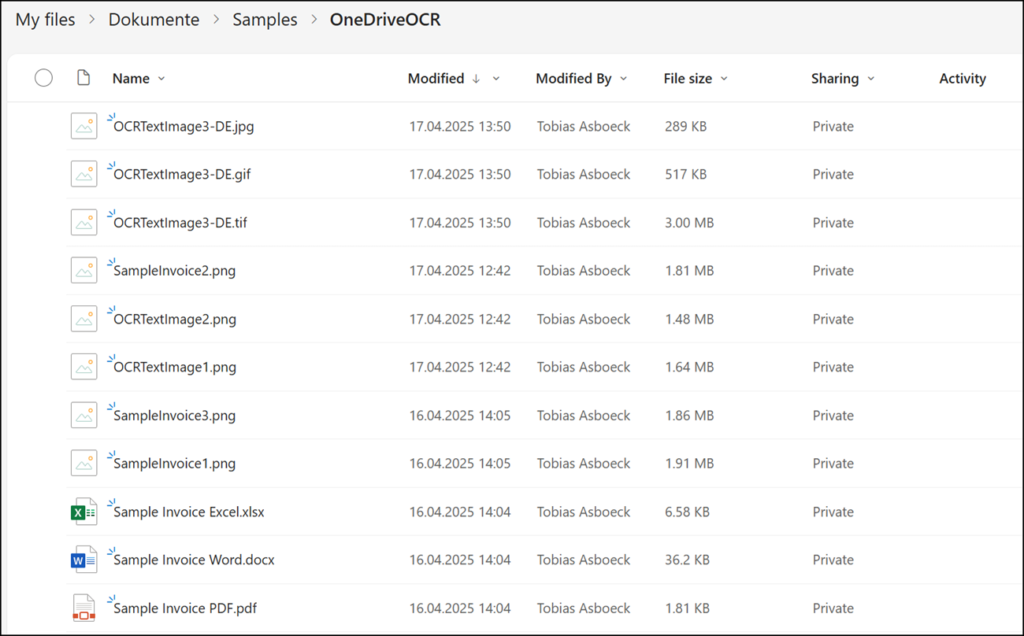This screenshot has width=1024, height=636.
Task: Open the Dokumente breadcrumb folder
Action: coord(153,19)
